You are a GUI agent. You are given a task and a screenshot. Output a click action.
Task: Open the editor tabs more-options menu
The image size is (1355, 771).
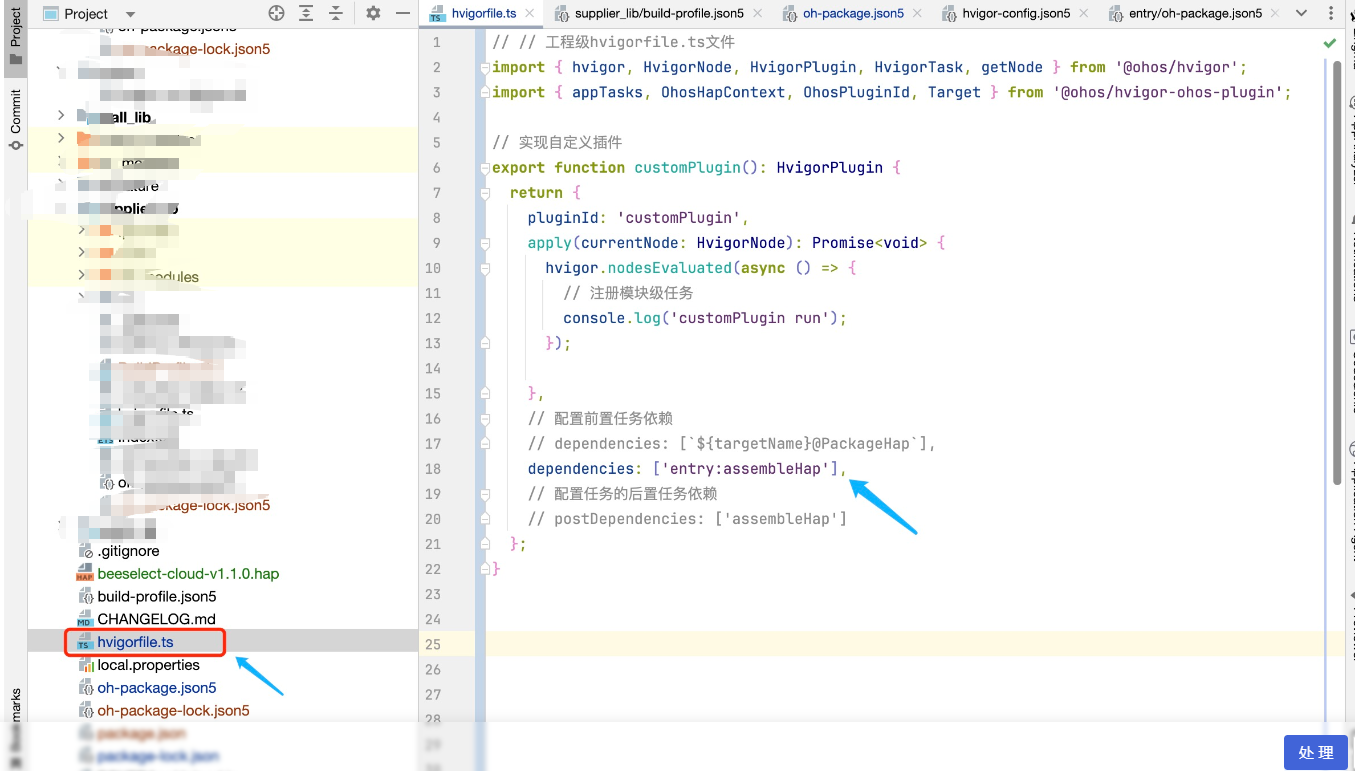pyautogui.click(x=1332, y=13)
